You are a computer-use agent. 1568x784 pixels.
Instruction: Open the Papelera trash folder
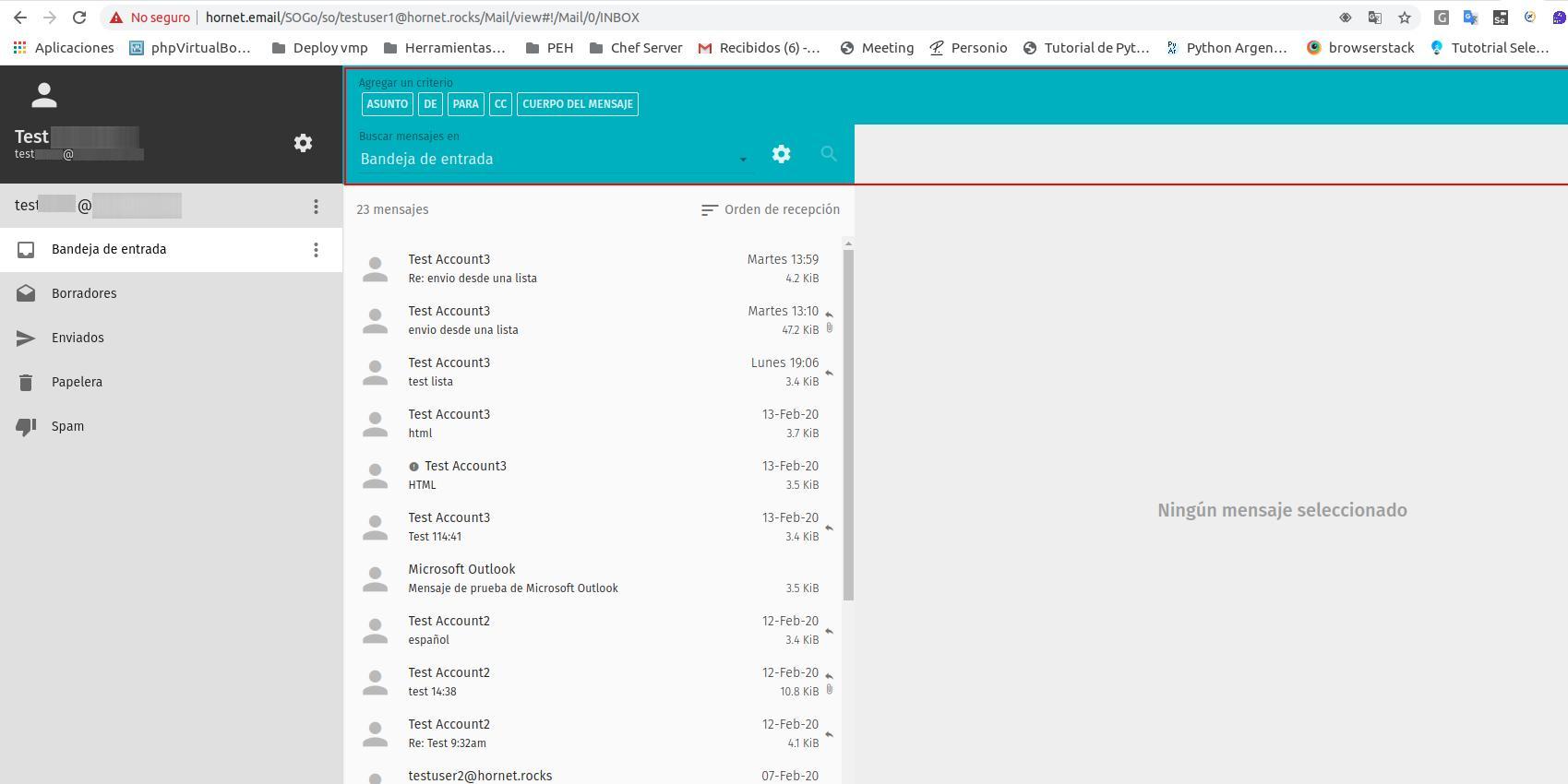click(x=77, y=382)
